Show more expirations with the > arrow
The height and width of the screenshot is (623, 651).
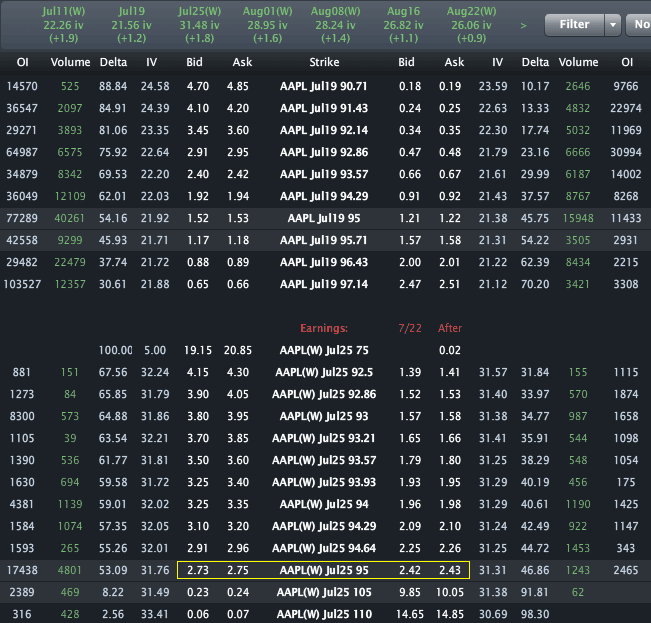(x=524, y=25)
